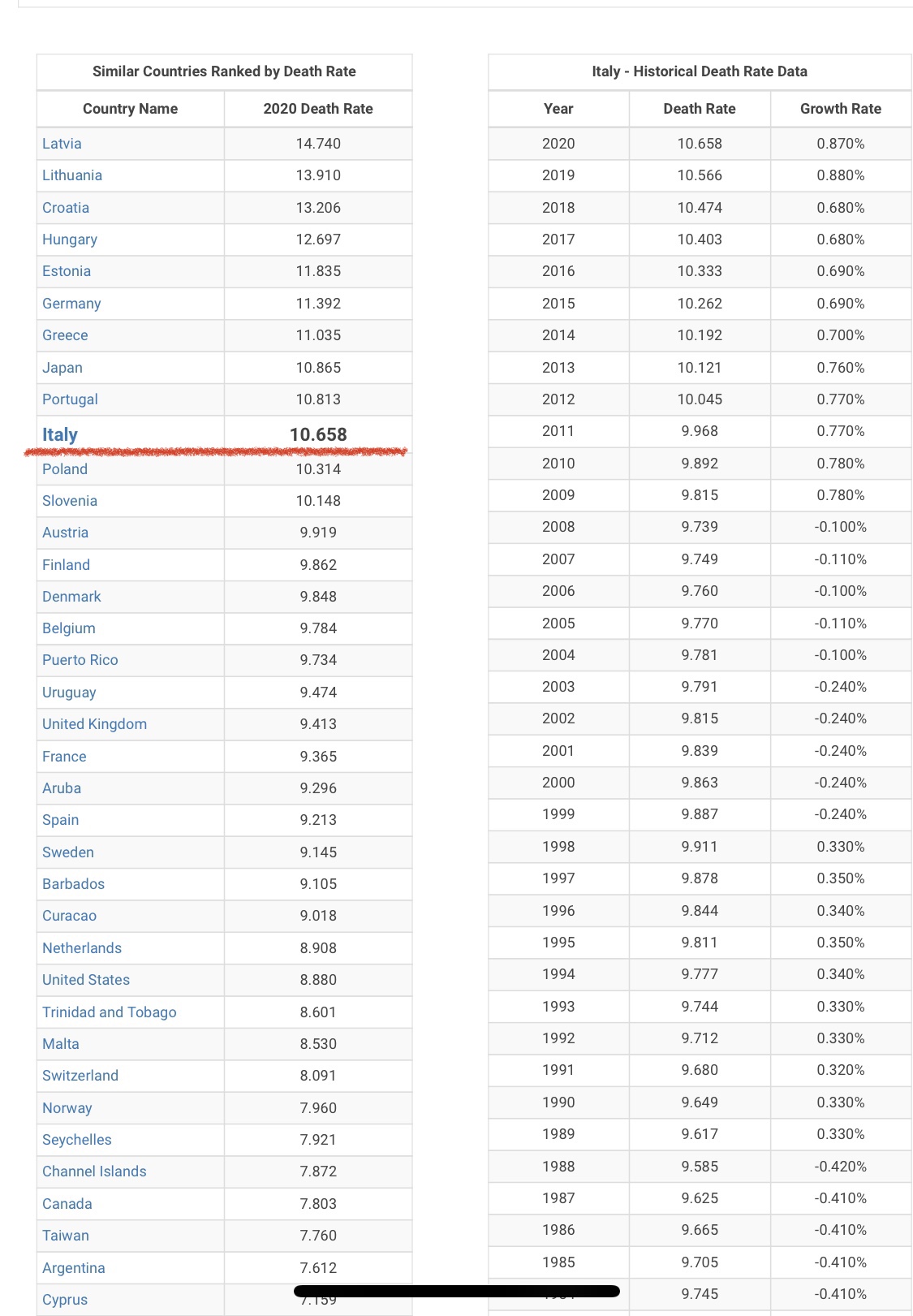Open the Puerto Rico link
This screenshot has width=913, height=1316.
[x=80, y=660]
